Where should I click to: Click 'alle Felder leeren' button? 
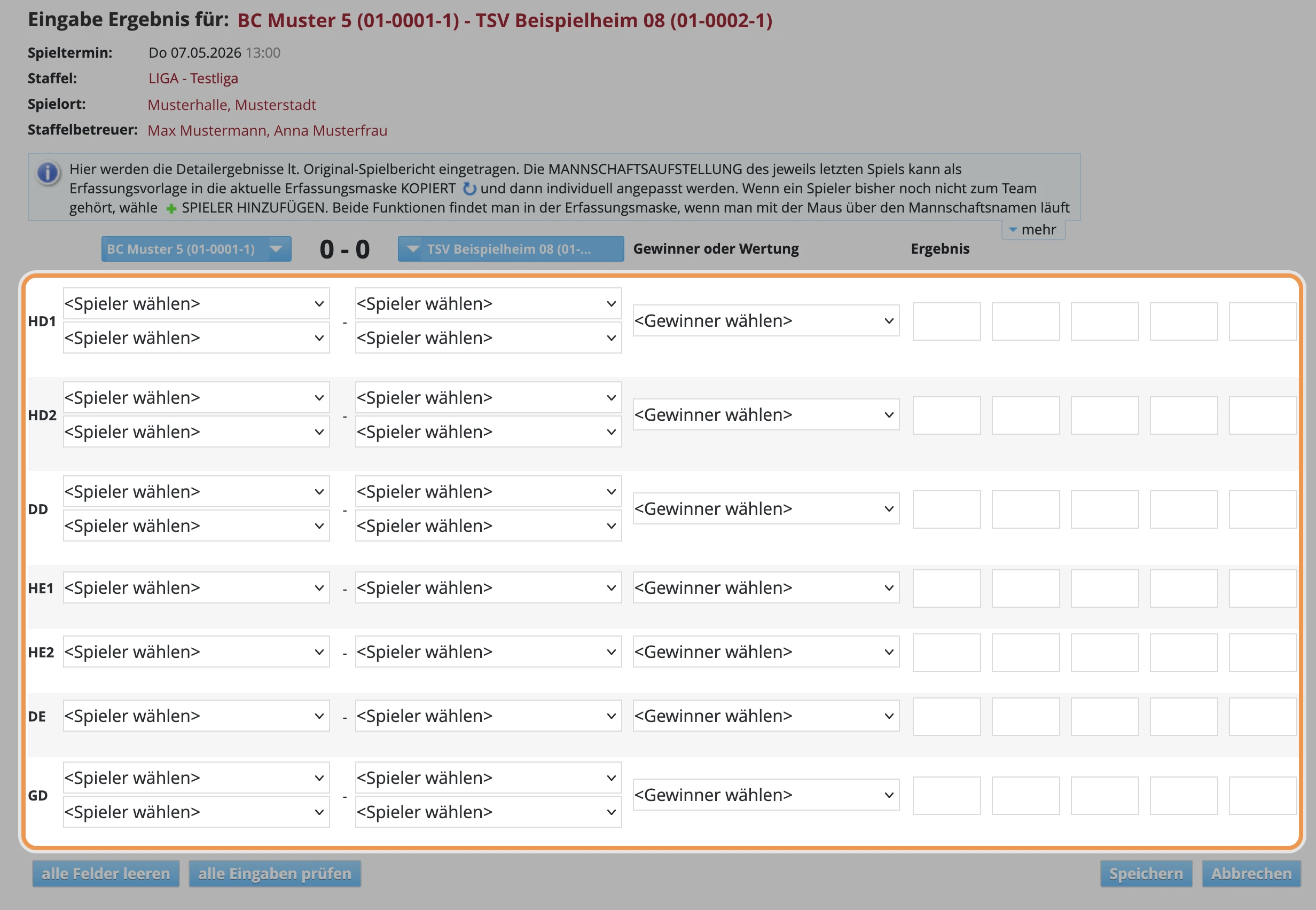click(106, 874)
